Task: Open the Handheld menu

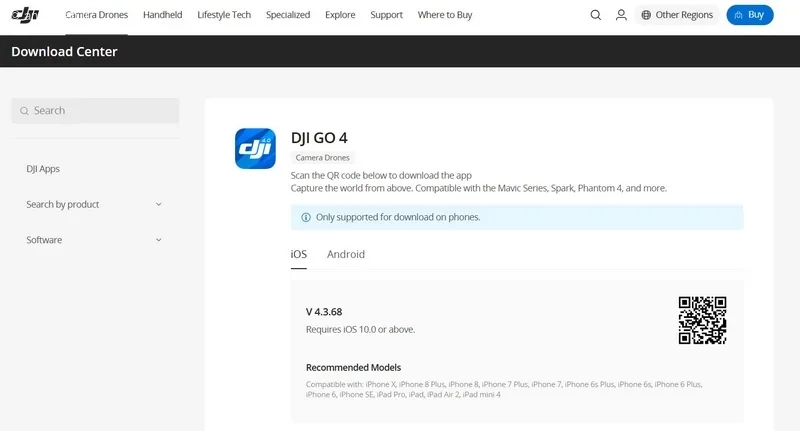Action: 162,15
